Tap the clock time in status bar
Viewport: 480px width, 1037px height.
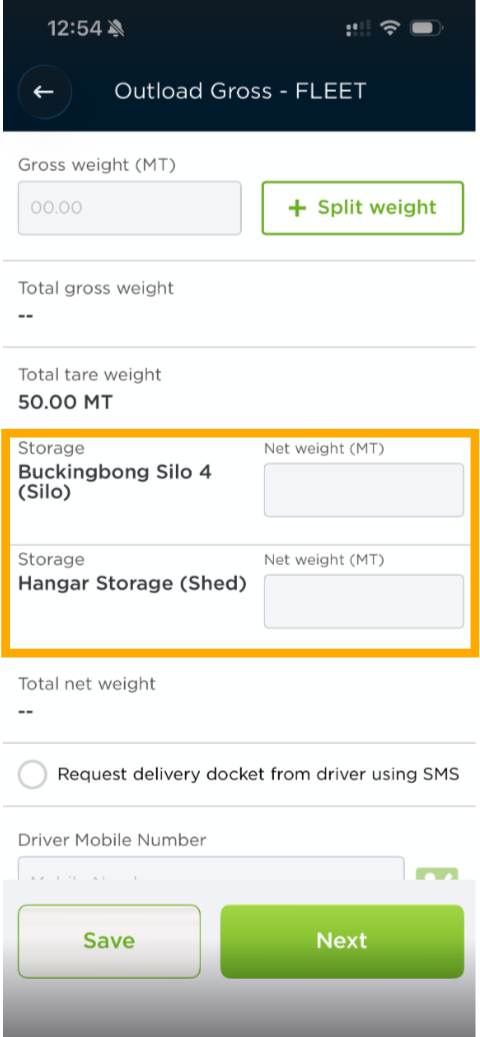(x=75, y=28)
